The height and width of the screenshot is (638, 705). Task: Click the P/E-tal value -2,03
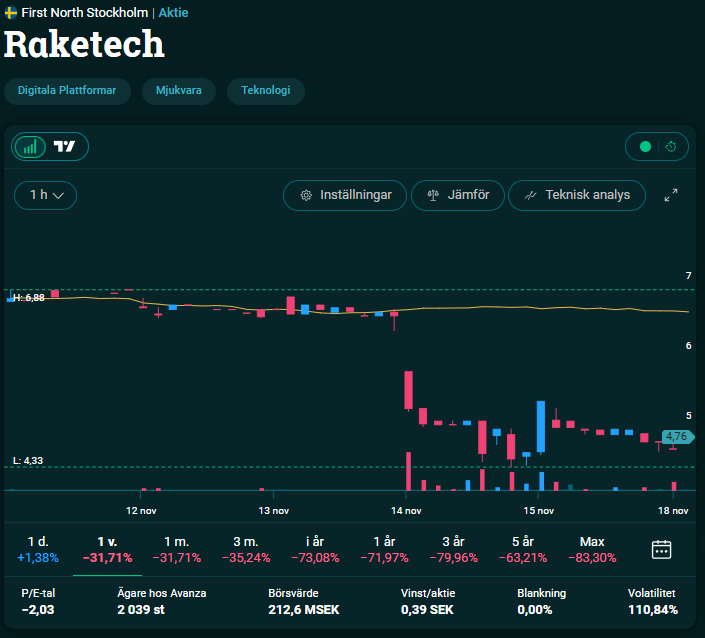pos(38,610)
